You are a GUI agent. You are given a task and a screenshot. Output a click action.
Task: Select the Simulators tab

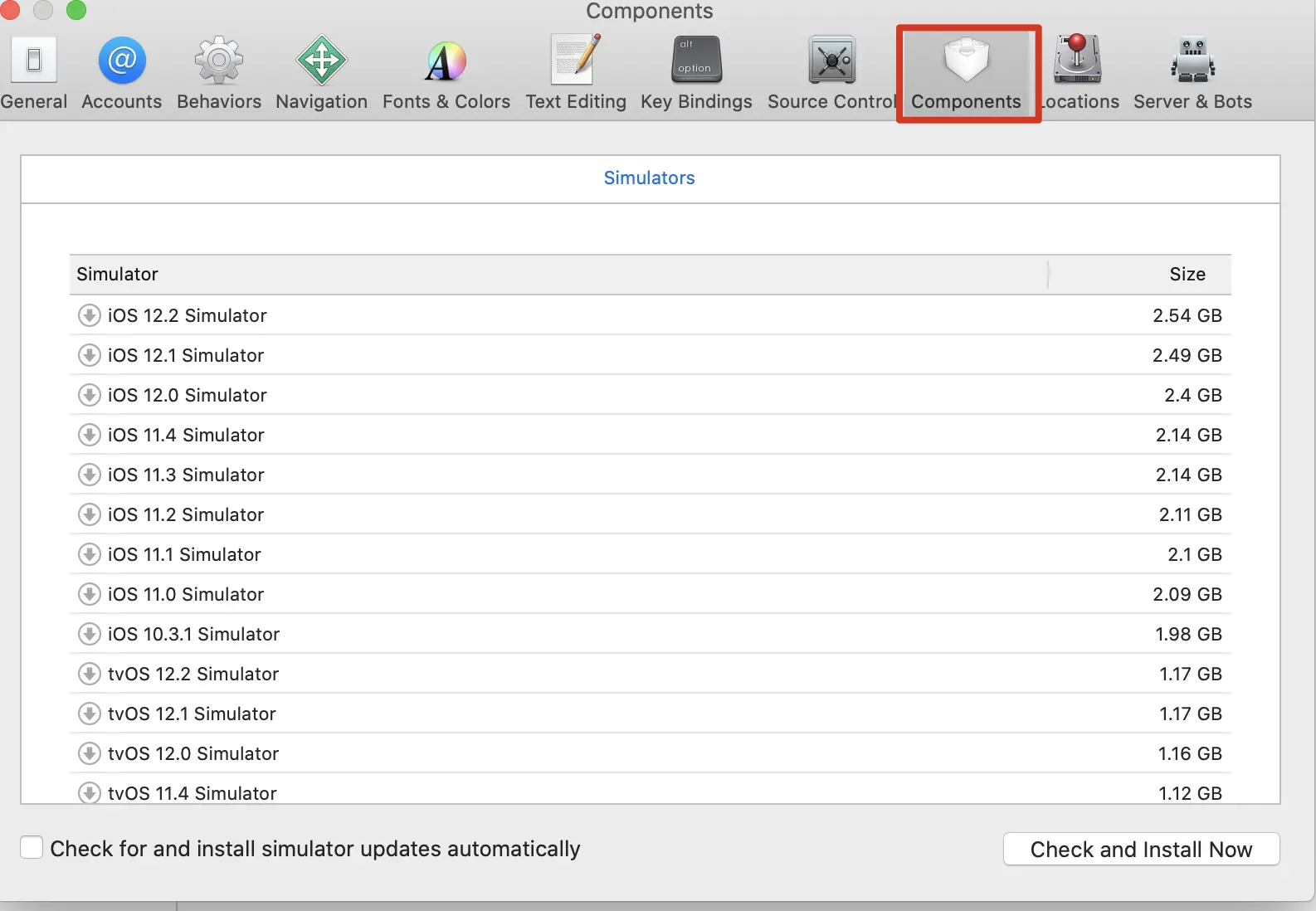[x=649, y=178]
